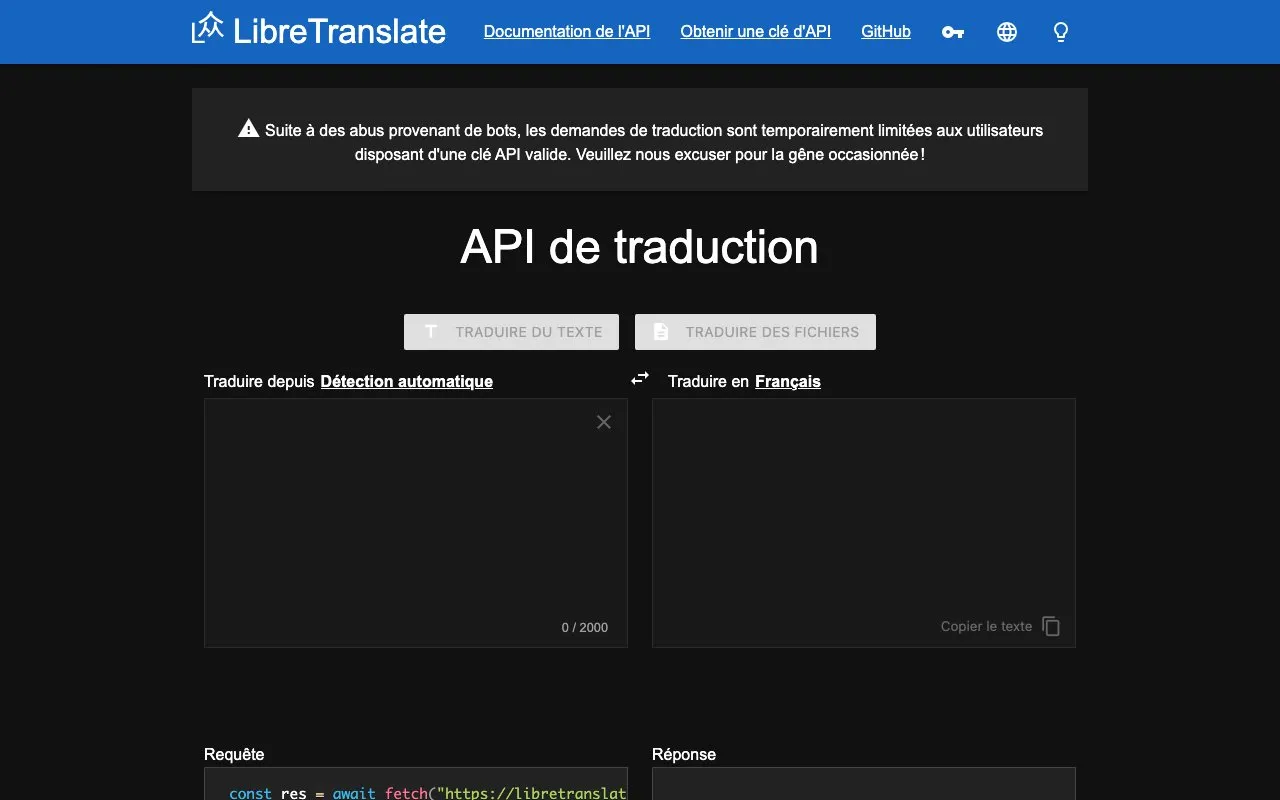Click the Traduire en label
This screenshot has width=1280, height=800.
[708, 381]
